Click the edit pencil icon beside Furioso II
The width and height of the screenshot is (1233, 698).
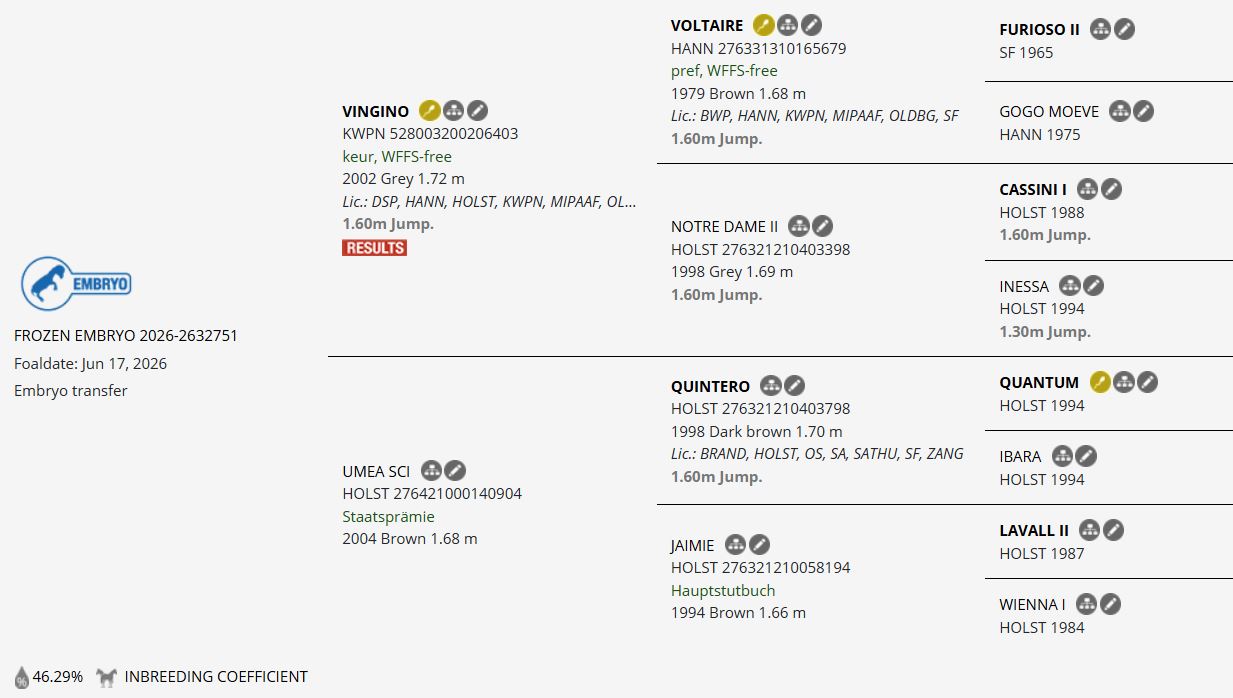click(1125, 30)
